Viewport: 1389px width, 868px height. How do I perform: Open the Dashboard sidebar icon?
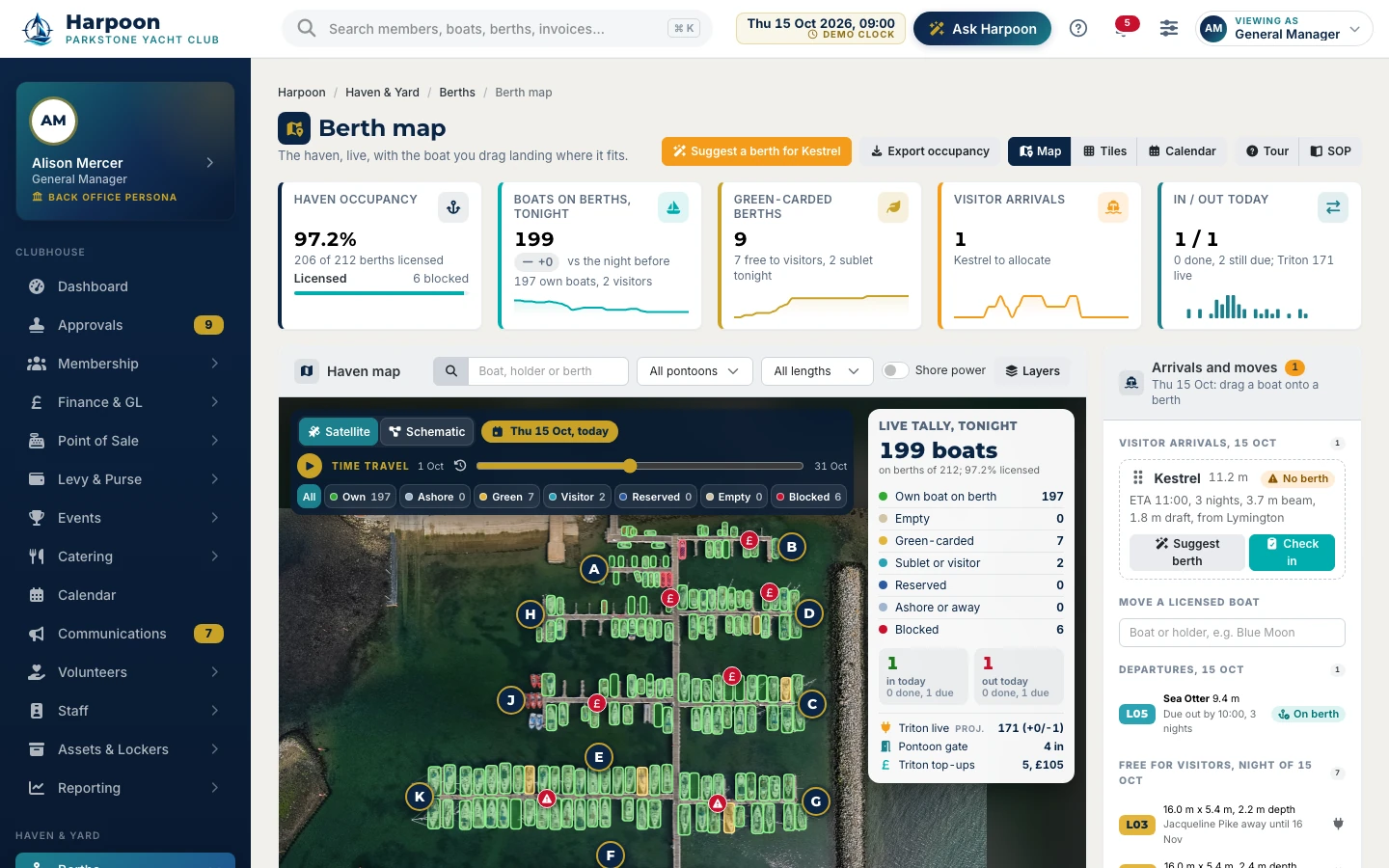[x=37, y=286]
